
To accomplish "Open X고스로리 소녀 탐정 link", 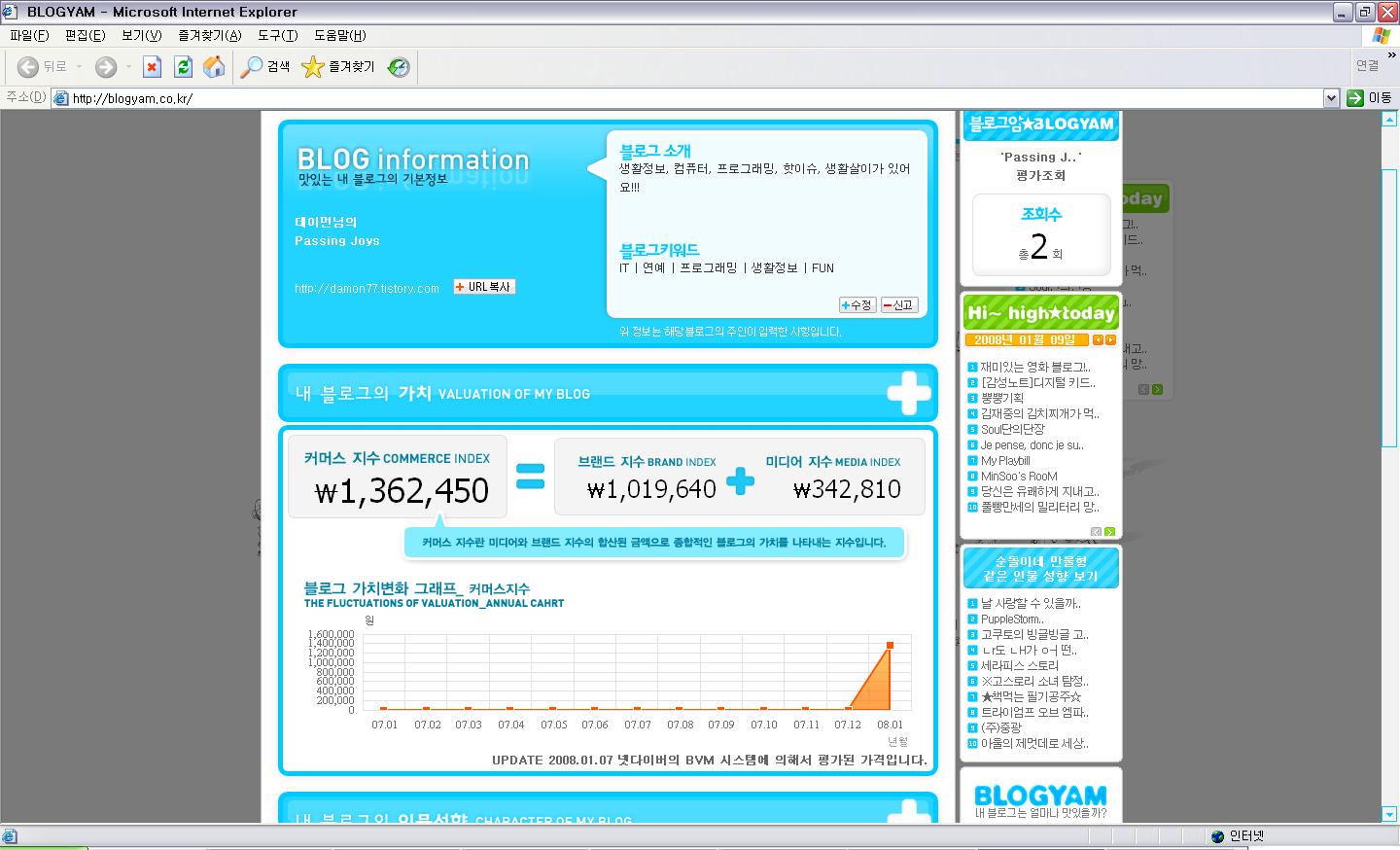I will coord(1034,681).
